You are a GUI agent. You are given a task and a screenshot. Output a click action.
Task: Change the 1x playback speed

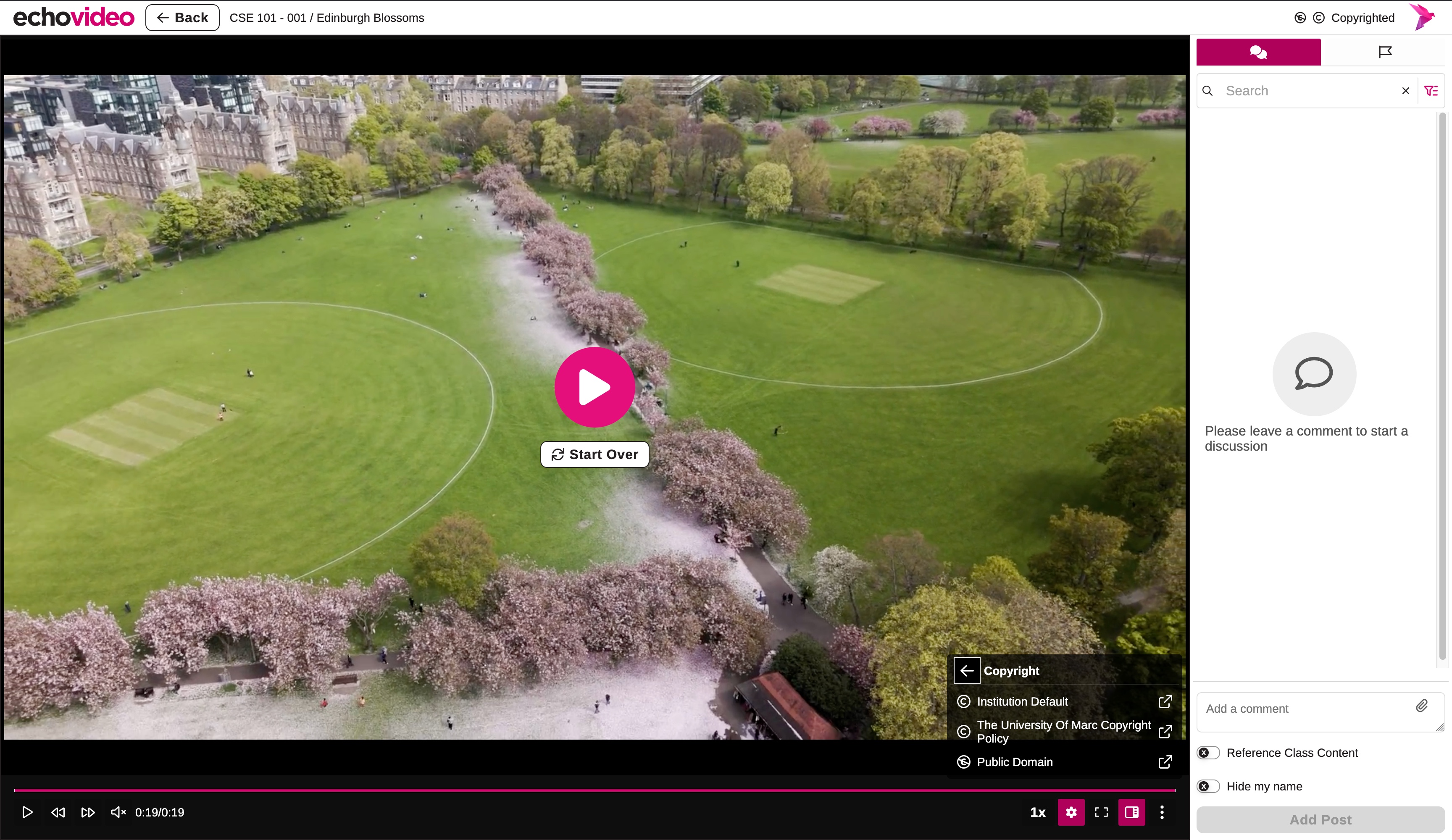[x=1038, y=812]
